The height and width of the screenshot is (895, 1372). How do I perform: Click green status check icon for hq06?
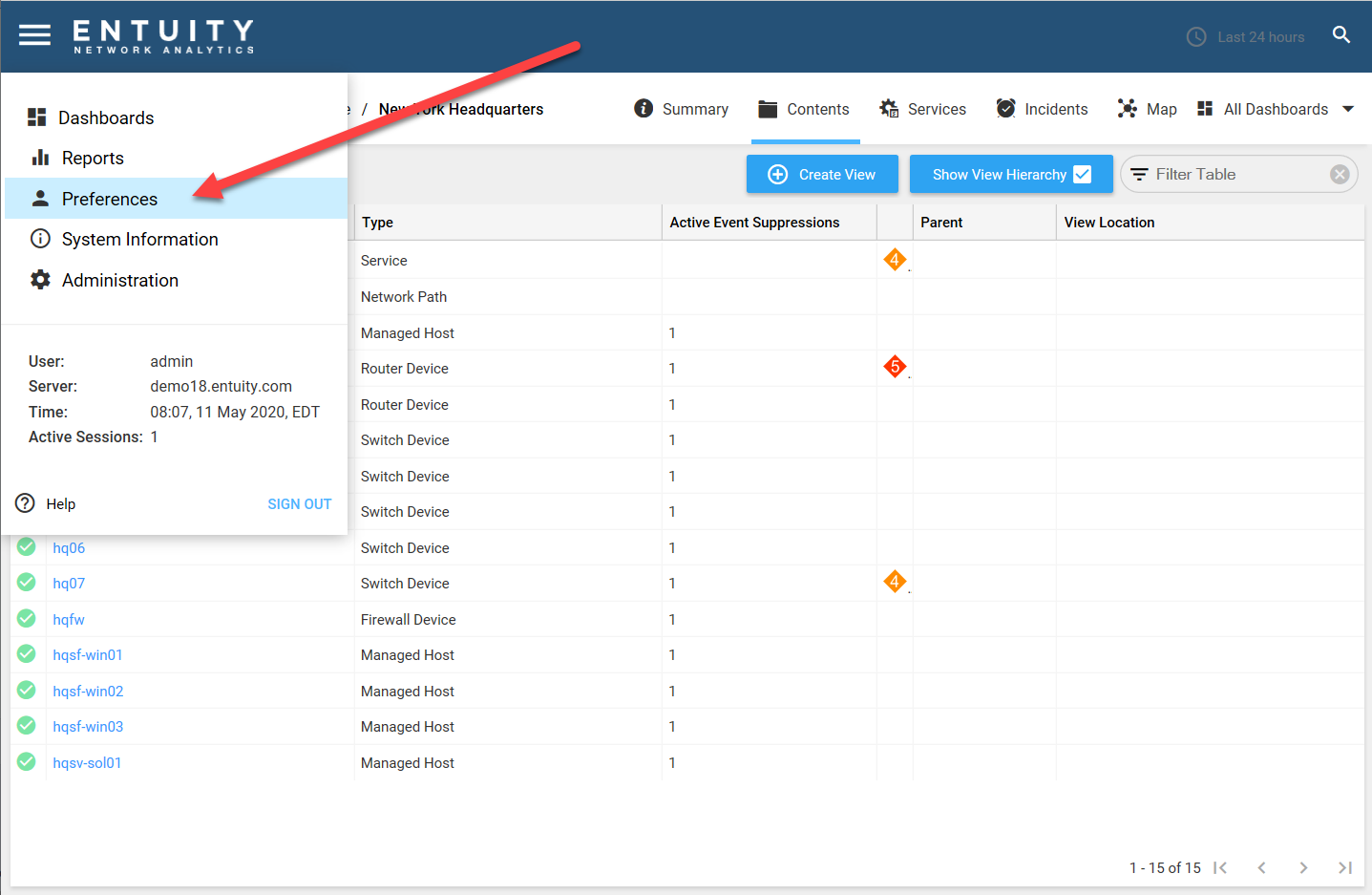[x=27, y=546]
